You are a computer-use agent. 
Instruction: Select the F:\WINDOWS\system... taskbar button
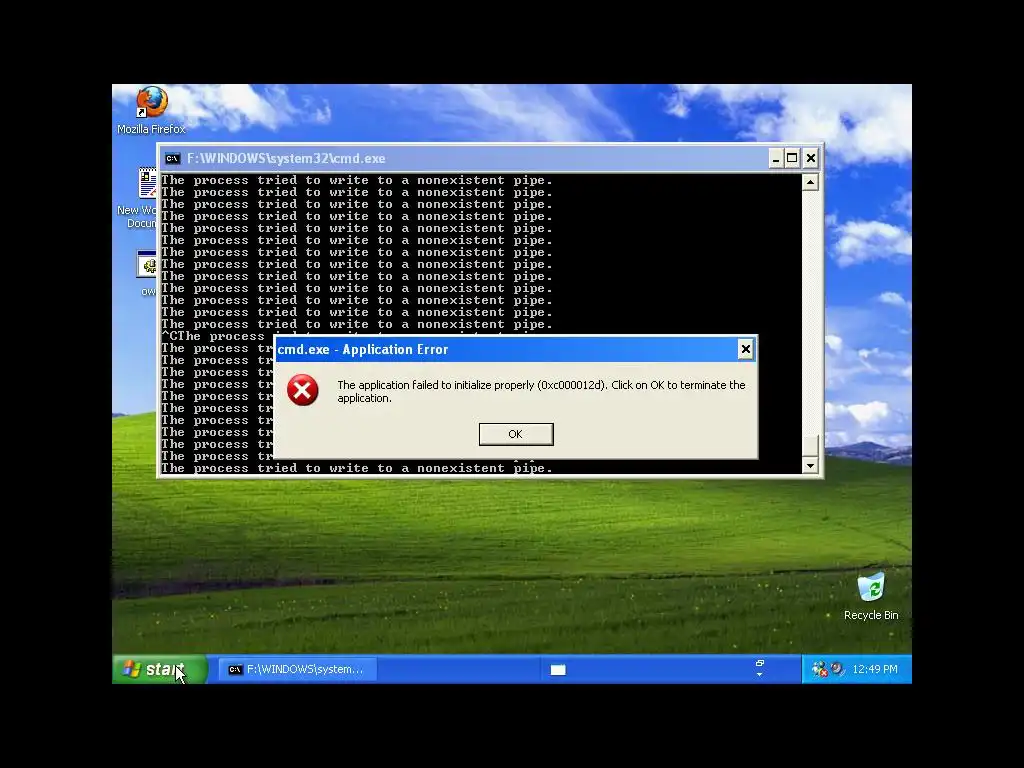[297, 669]
